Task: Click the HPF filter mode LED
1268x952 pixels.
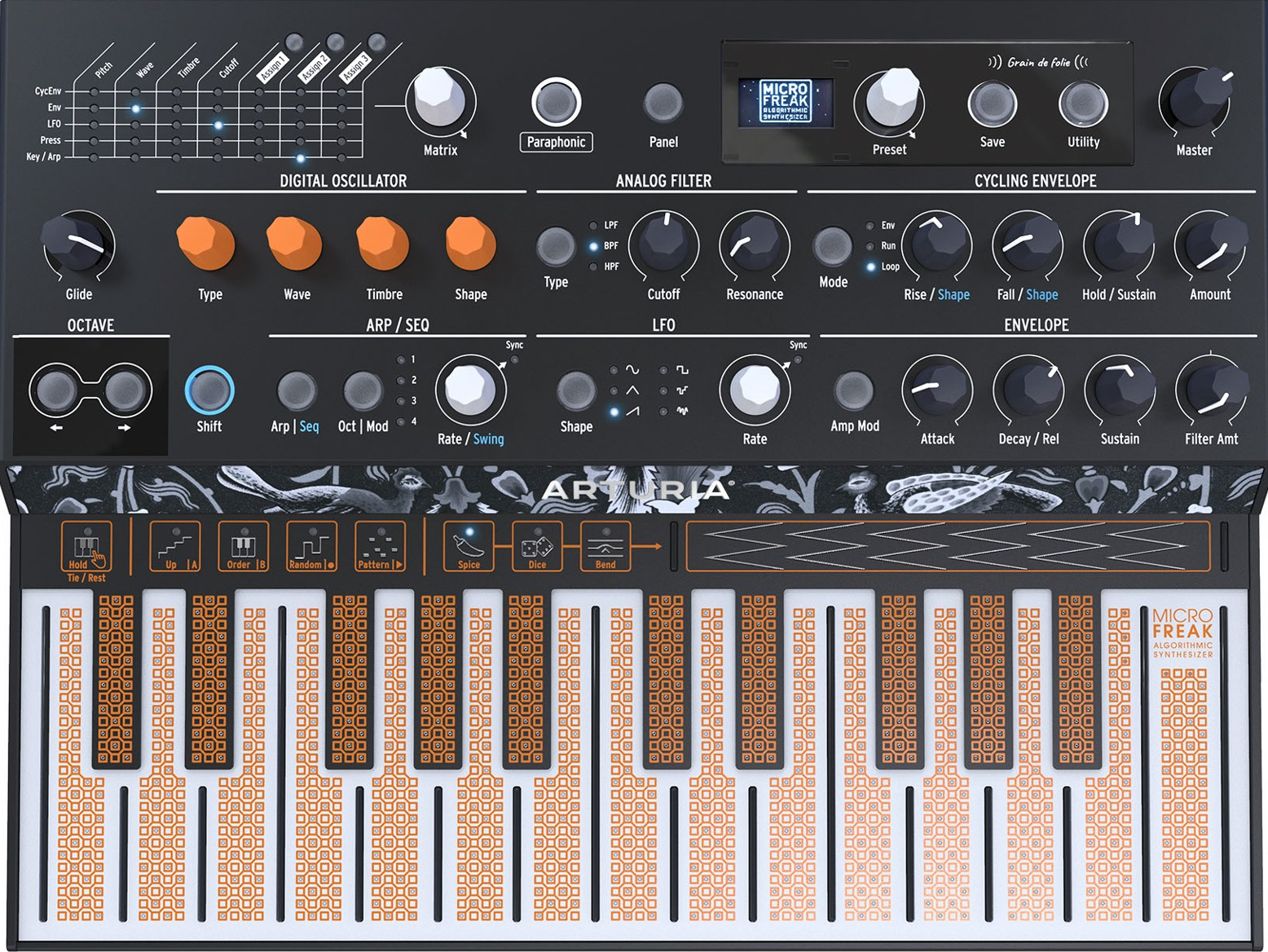Action: [x=593, y=267]
